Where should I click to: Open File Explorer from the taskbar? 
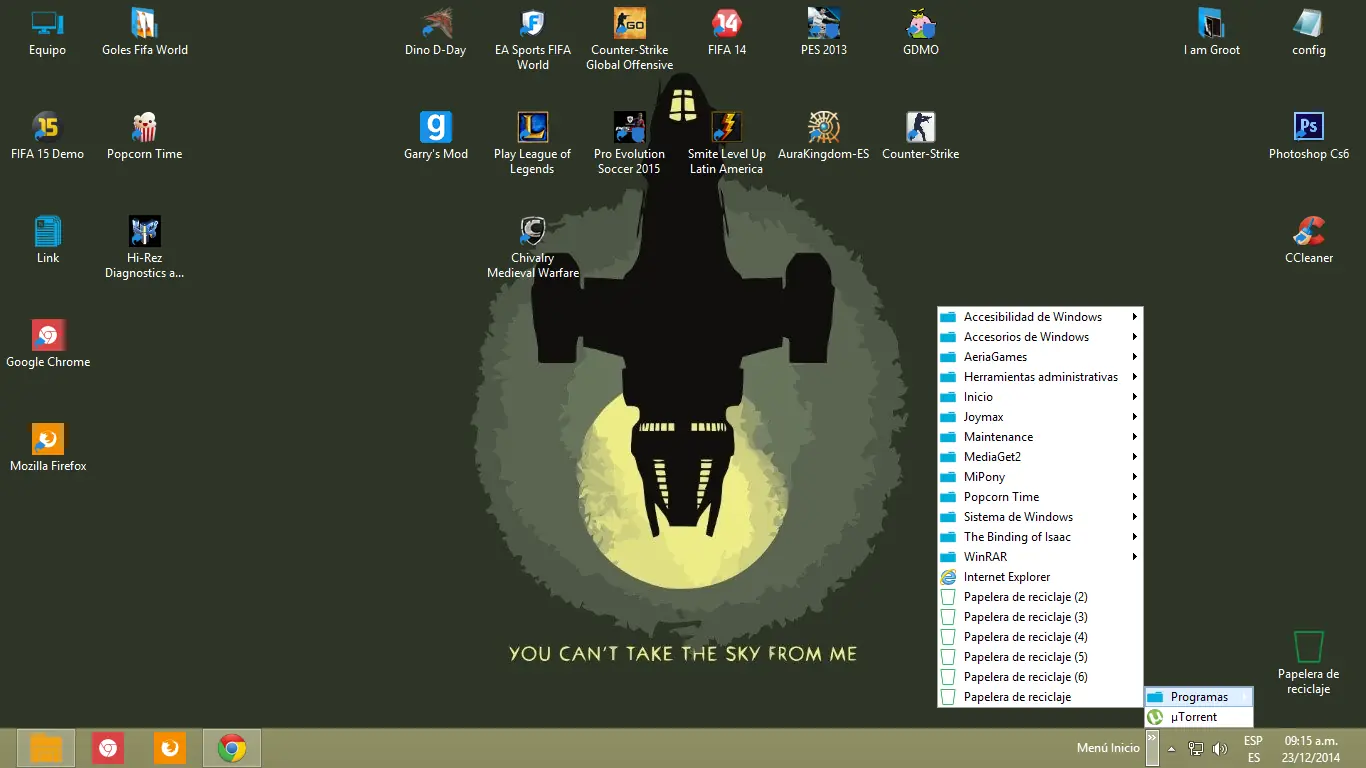pyautogui.click(x=46, y=748)
